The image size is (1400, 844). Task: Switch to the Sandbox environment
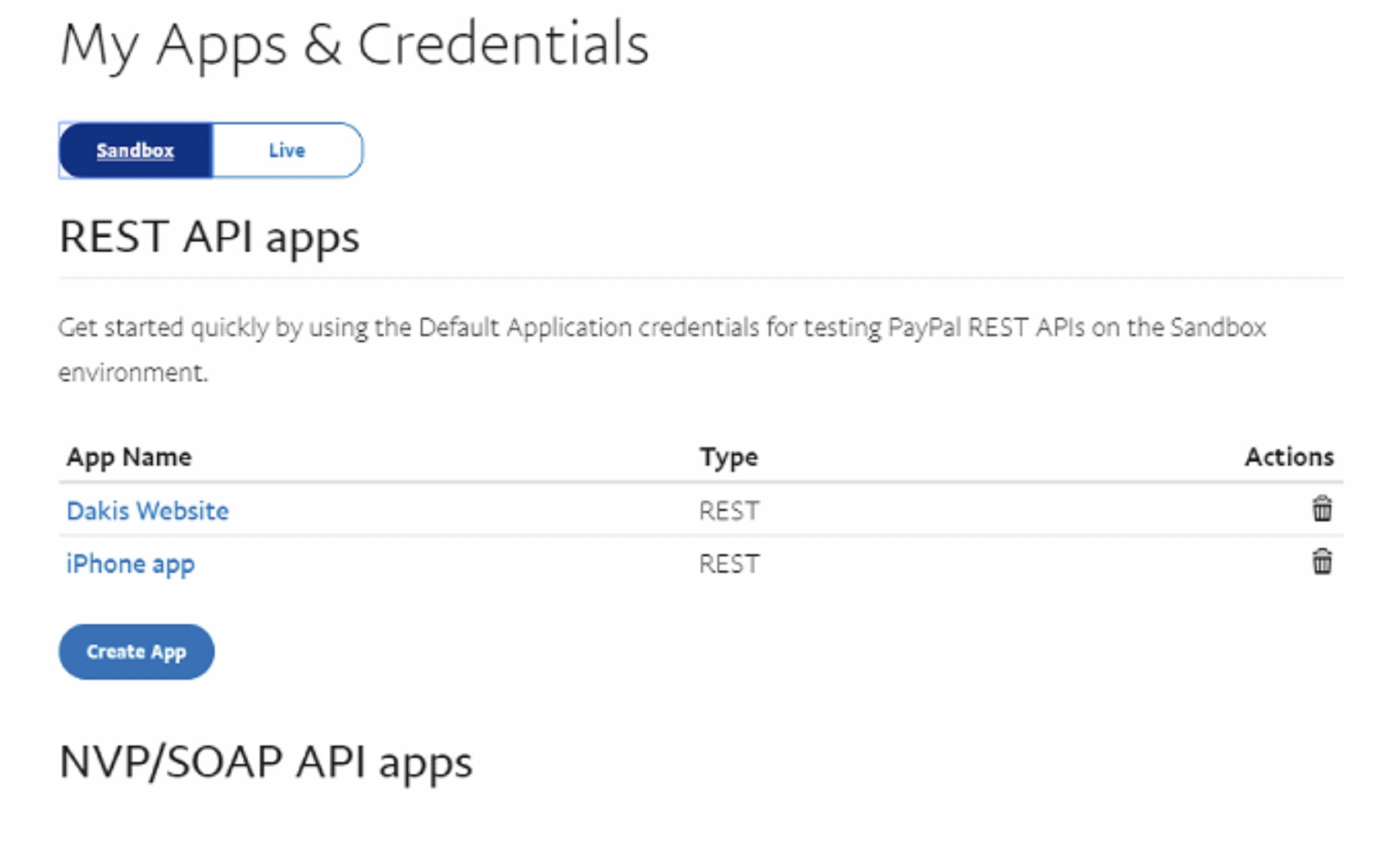(x=135, y=151)
